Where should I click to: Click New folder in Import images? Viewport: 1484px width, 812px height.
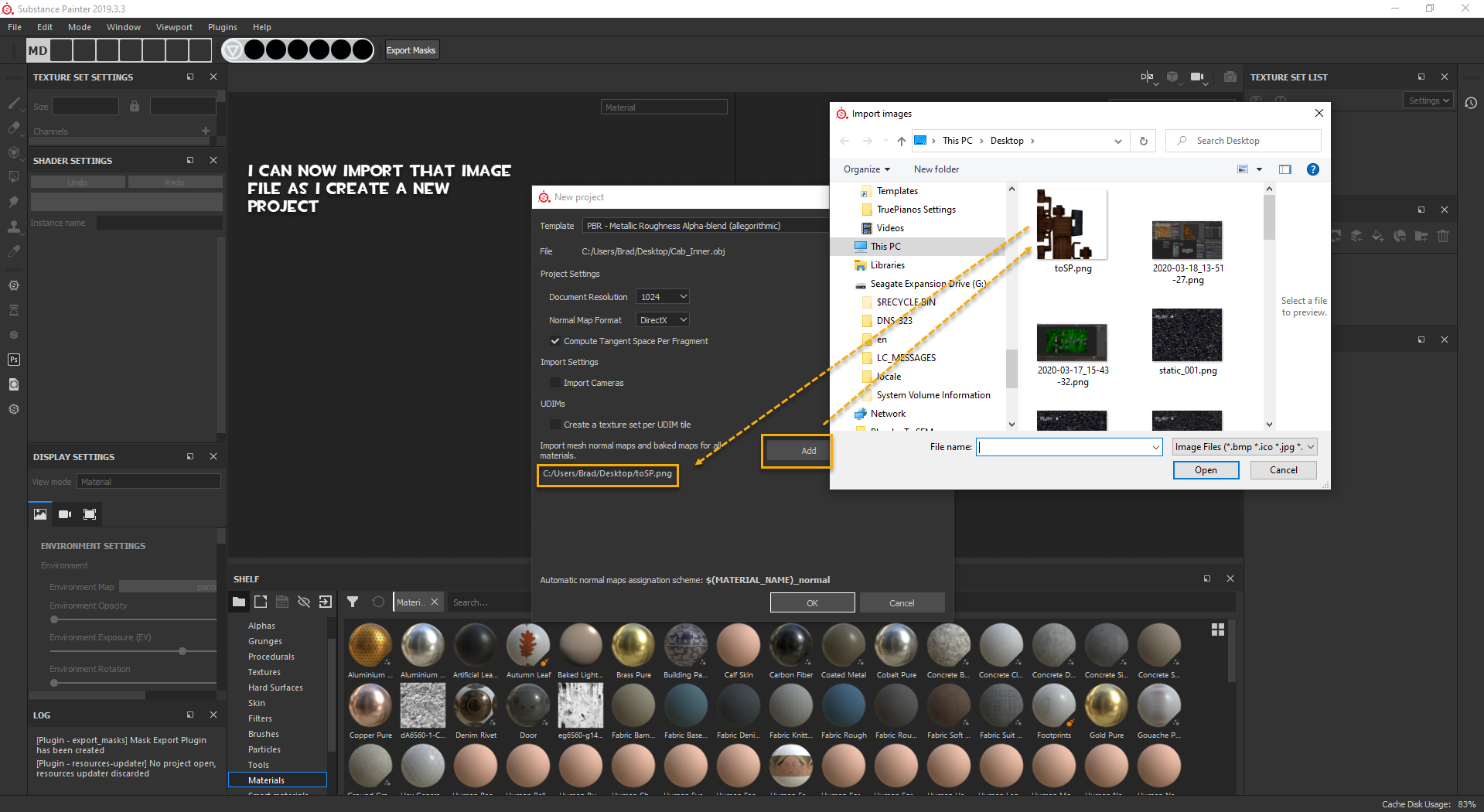[936, 169]
